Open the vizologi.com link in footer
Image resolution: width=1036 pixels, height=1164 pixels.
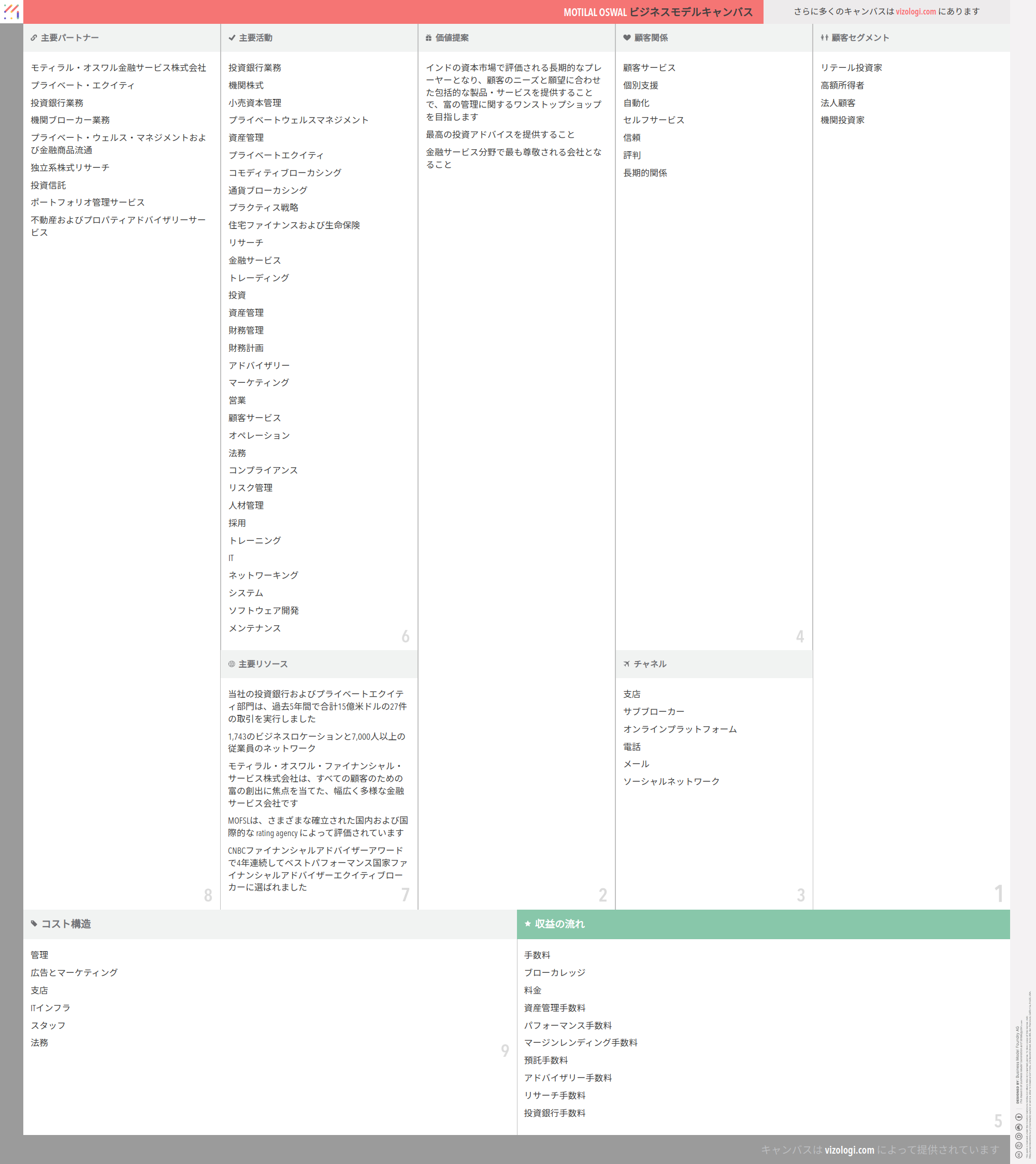coord(848,1150)
